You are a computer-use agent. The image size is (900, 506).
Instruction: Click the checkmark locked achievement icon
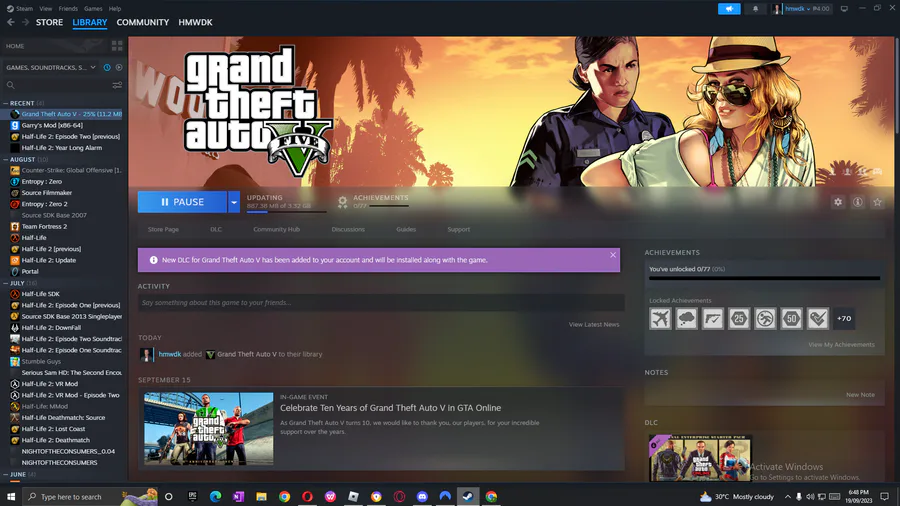coord(817,318)
